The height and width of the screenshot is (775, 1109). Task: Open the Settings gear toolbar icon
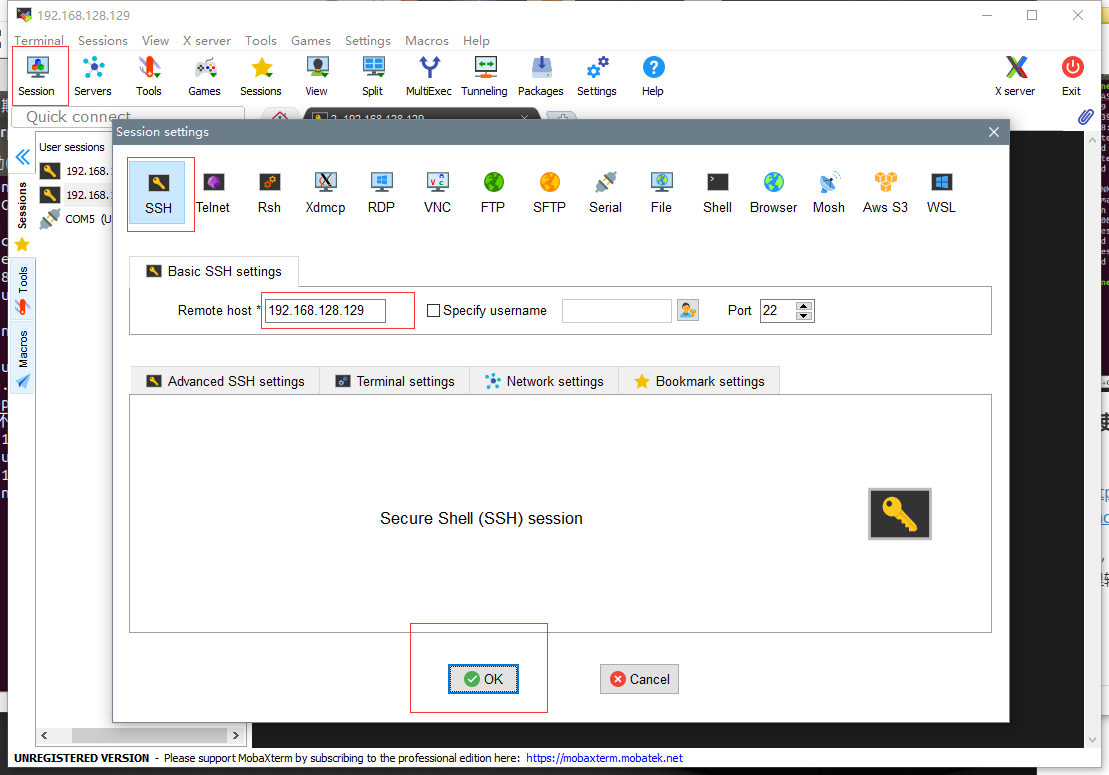pos(597,76)
